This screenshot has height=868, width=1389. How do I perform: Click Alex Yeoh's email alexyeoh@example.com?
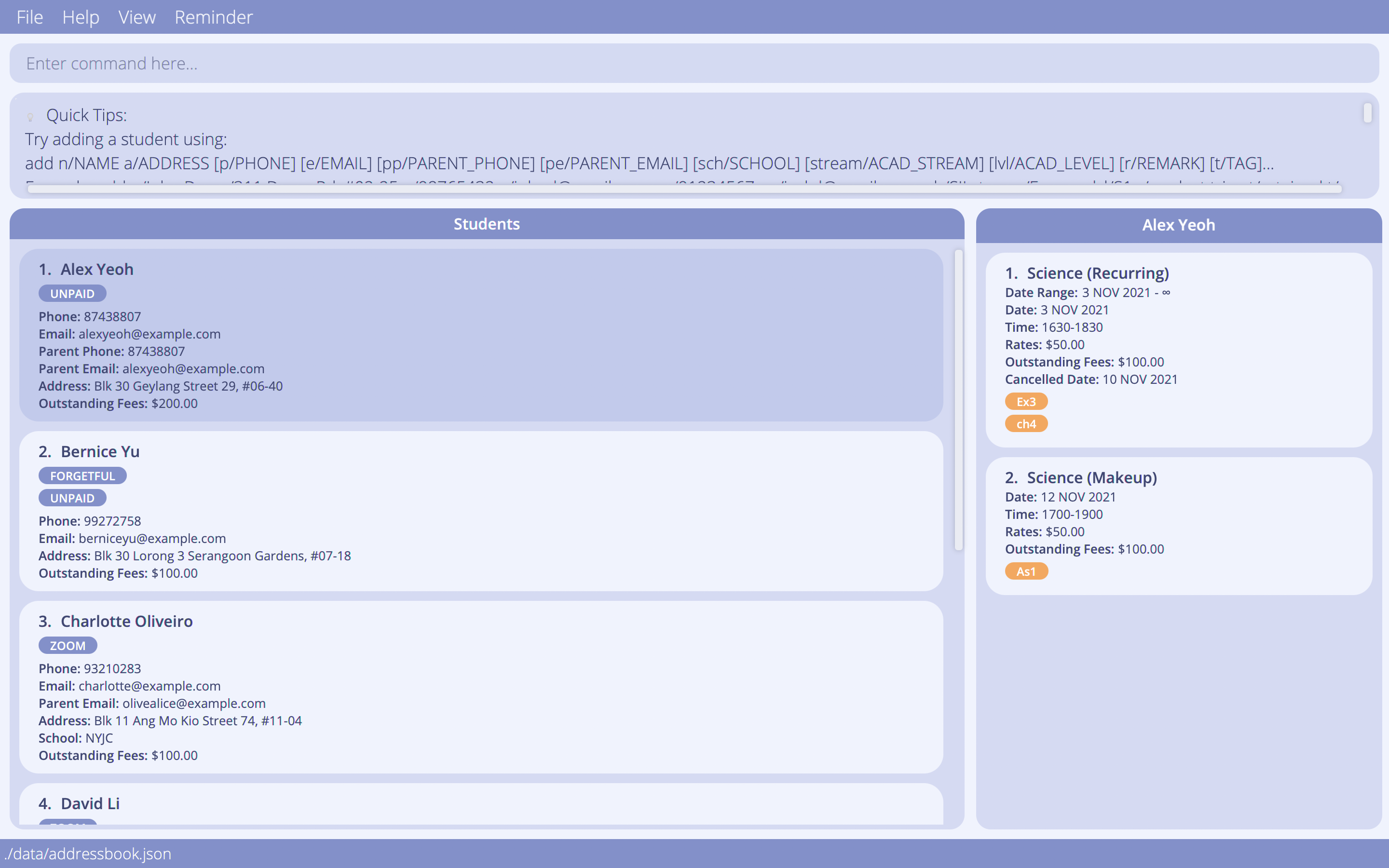(150, 334)
